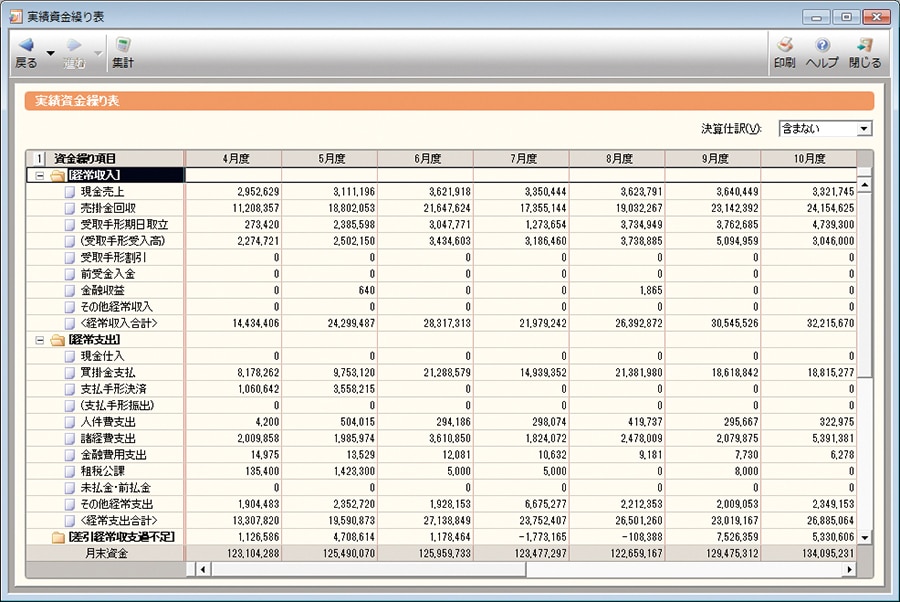This screenshot has width=900, height=602.
Task: Click the 9月度 column header
Action: pyautogui.click(x=713, y=158)
